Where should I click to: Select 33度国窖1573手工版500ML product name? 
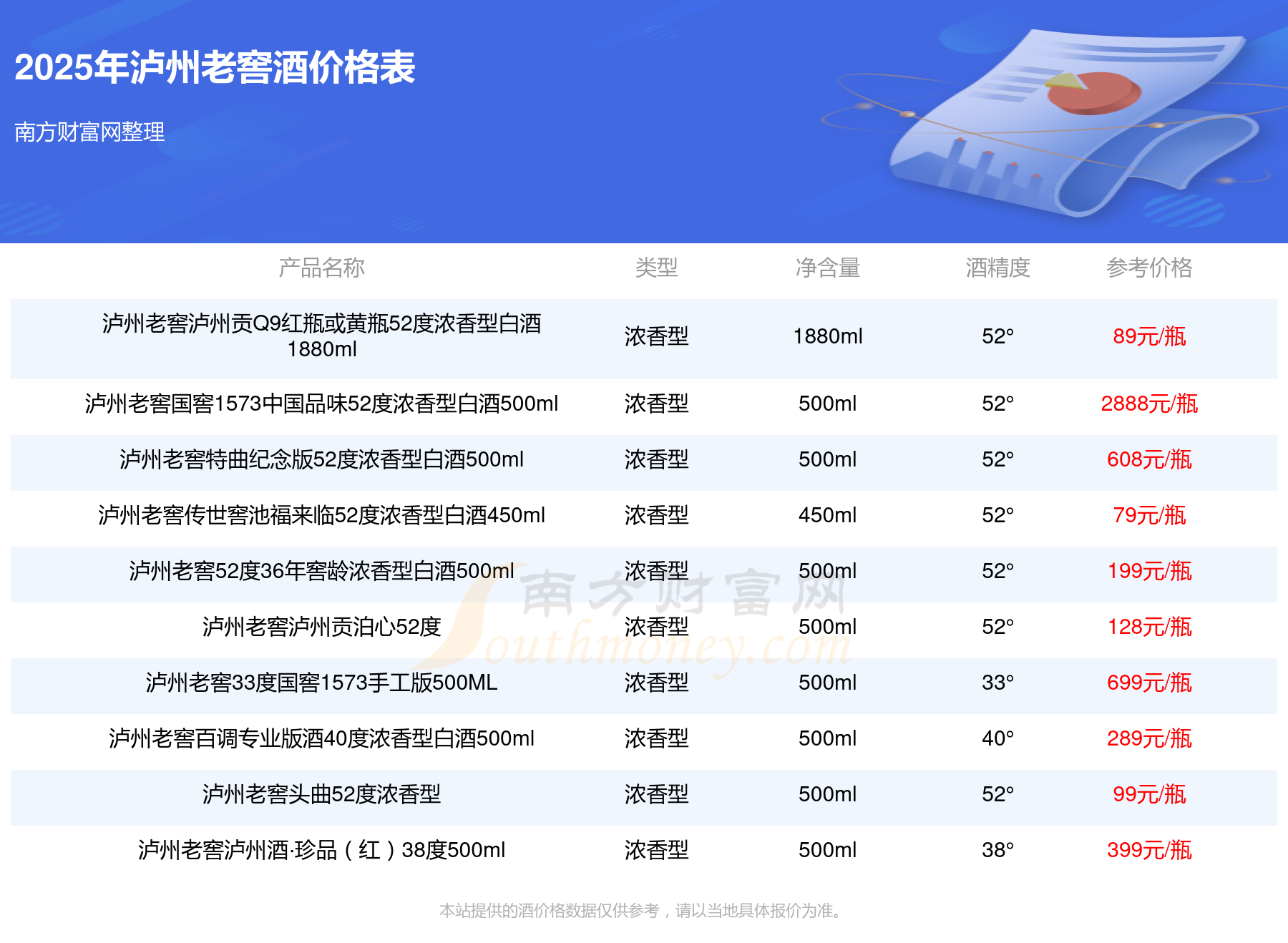(x=321, y=683)
